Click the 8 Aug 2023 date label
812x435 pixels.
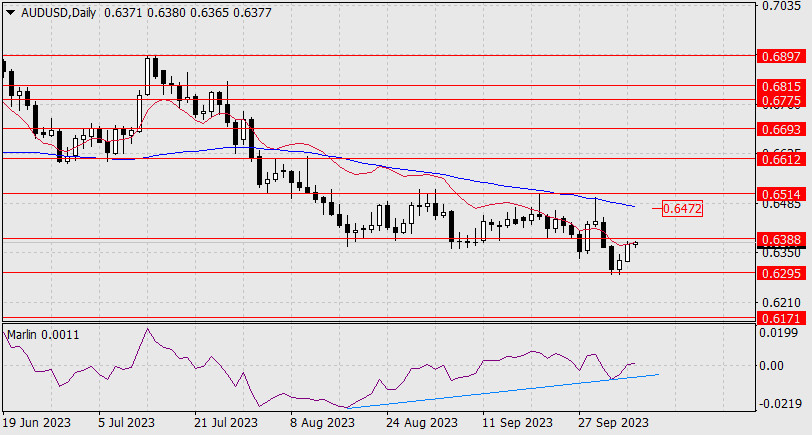point(321,423)
